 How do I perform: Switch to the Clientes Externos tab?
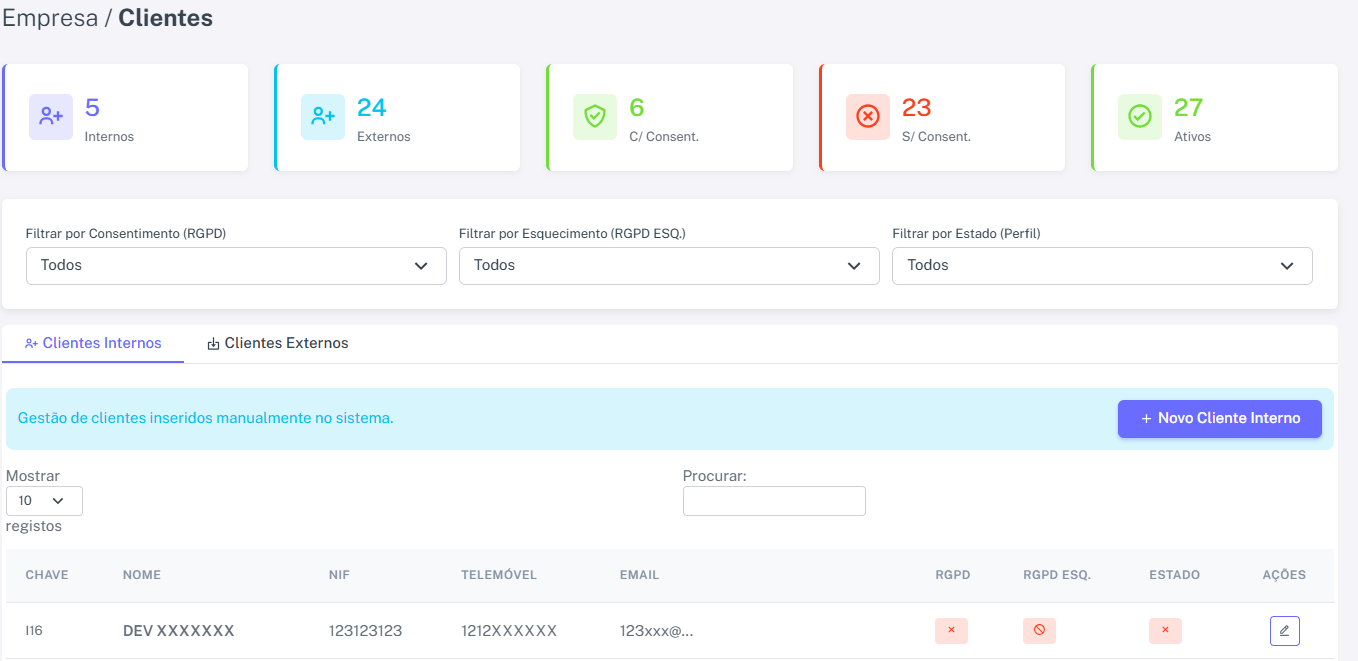[x=277, y=343]
